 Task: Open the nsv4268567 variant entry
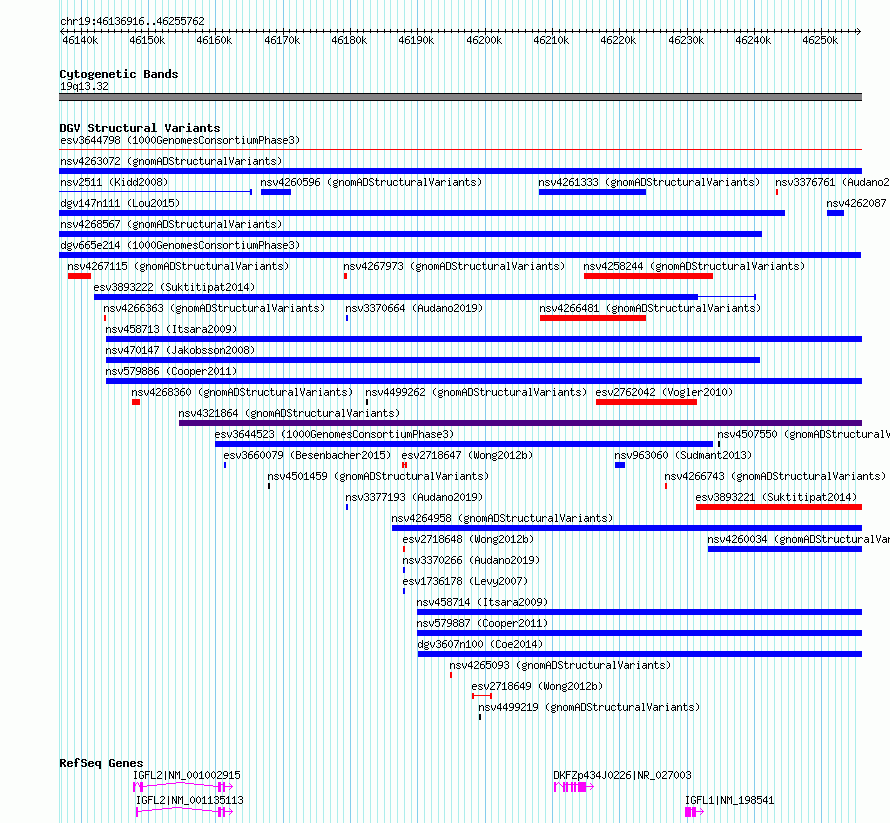coord(171,224)
